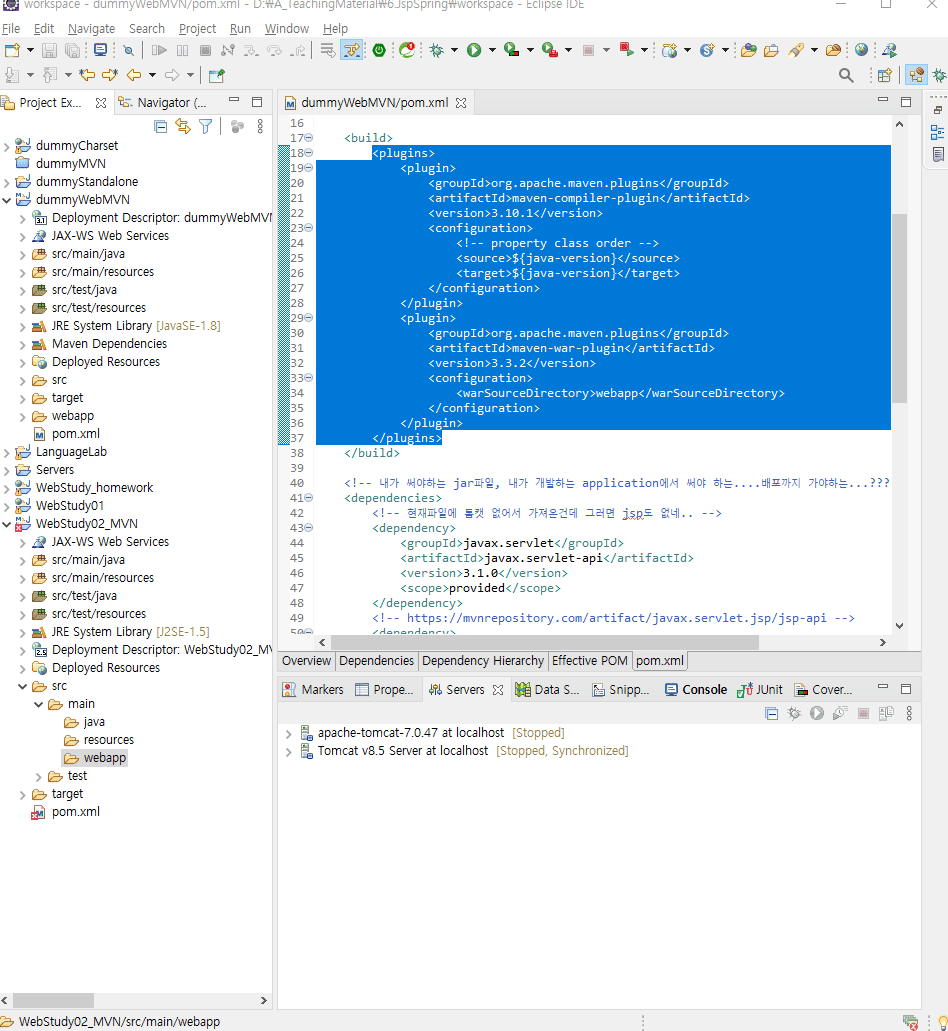The image size is (948, 1031).
Task: Open the Project menu
Action: pos(197,29)
